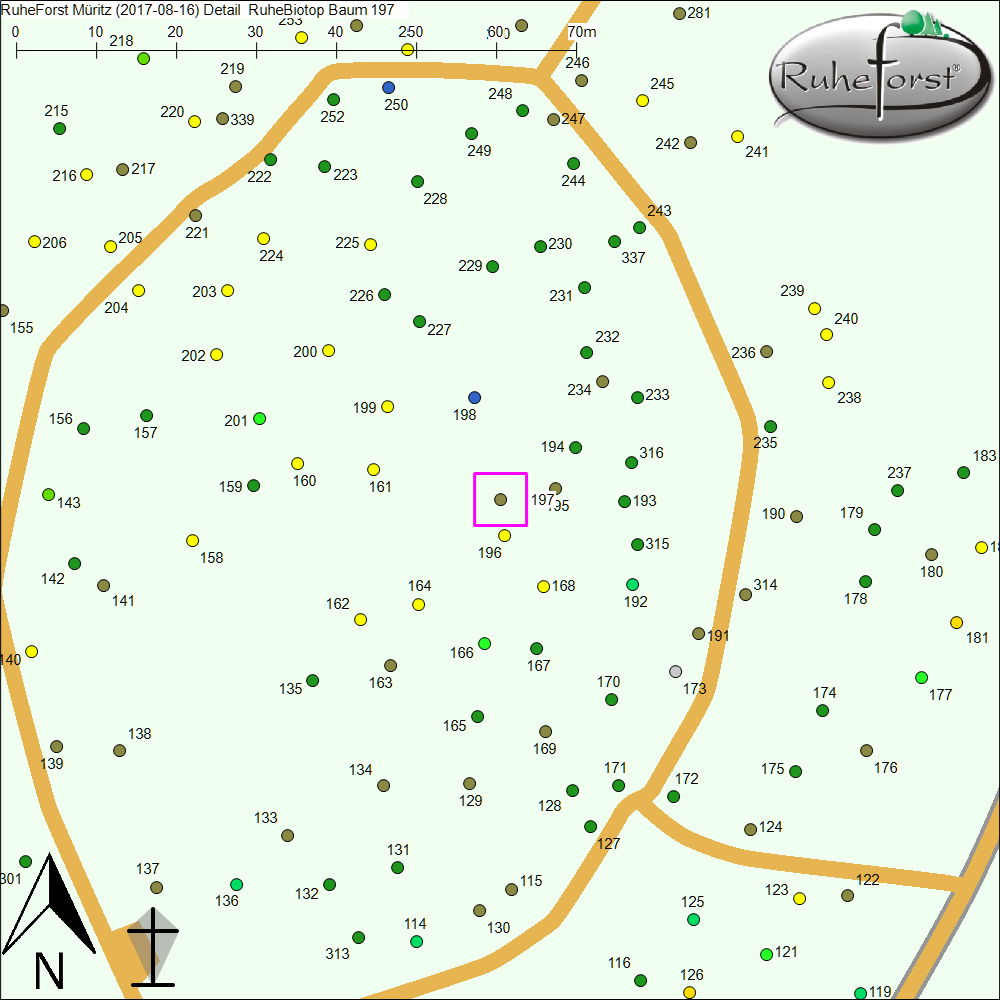The image size is (1000, 1000).
Task: Click the 70m end of scale bar
Action: 575,46
